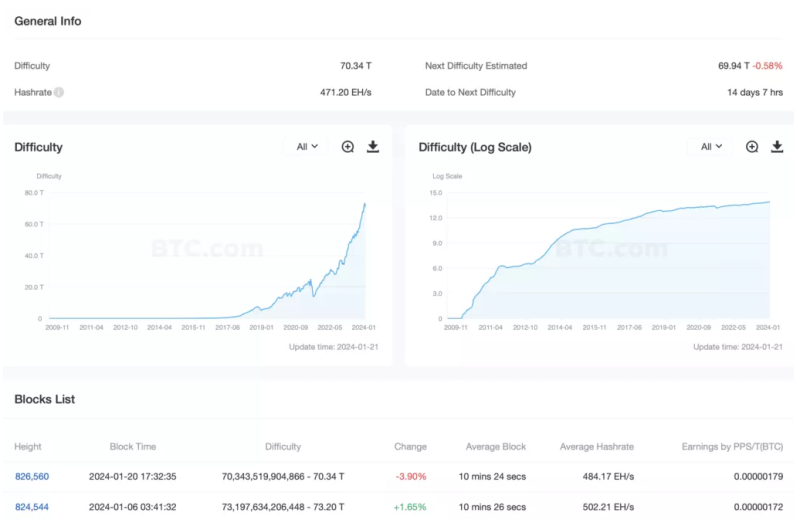Viewport: 800px width, 523px height.
Task: Zoom into the Difficulty Log Scale chart
Action: (752, 147)
